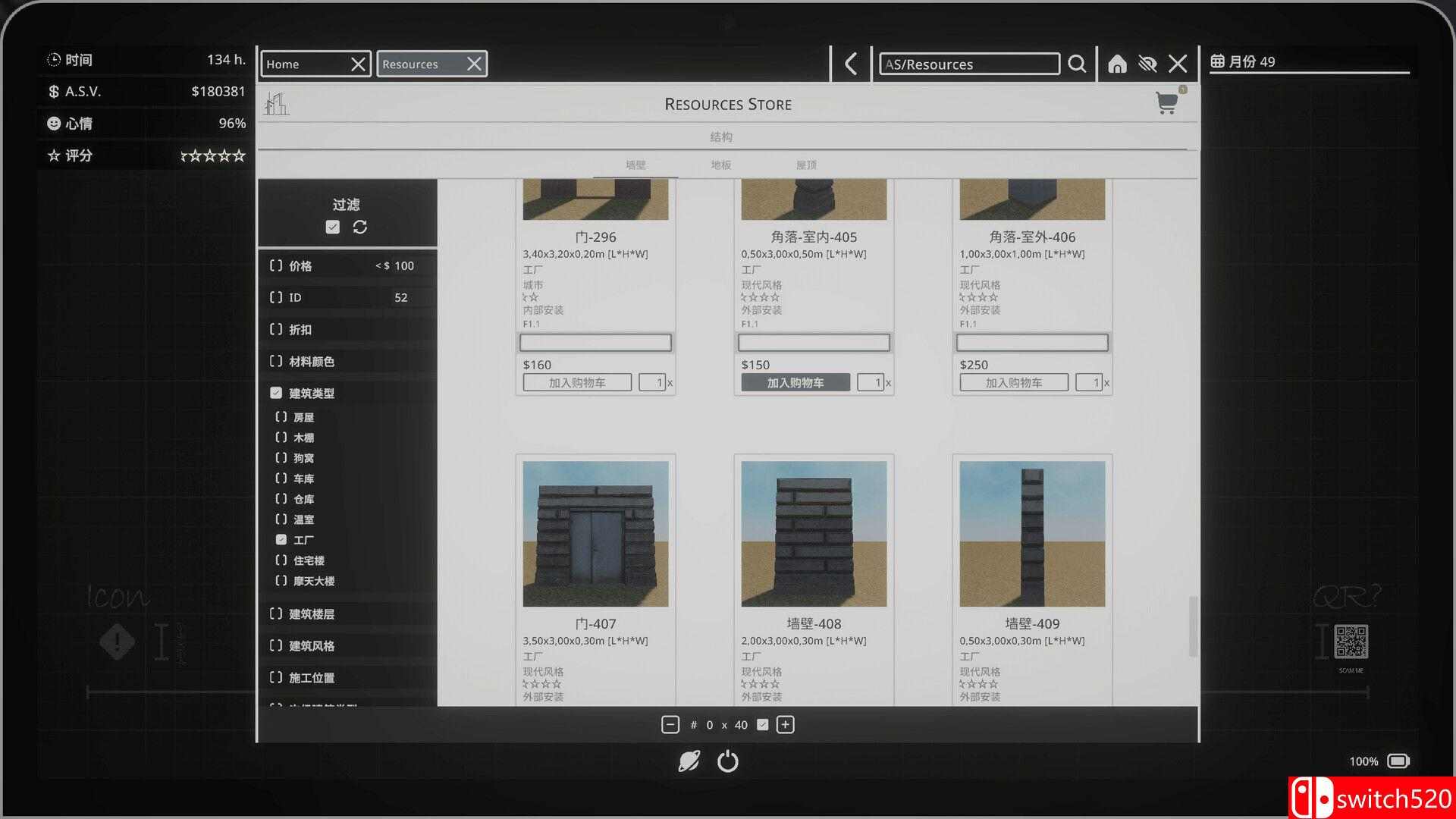Open the shopping cart icon

[x=1166, y=103]
